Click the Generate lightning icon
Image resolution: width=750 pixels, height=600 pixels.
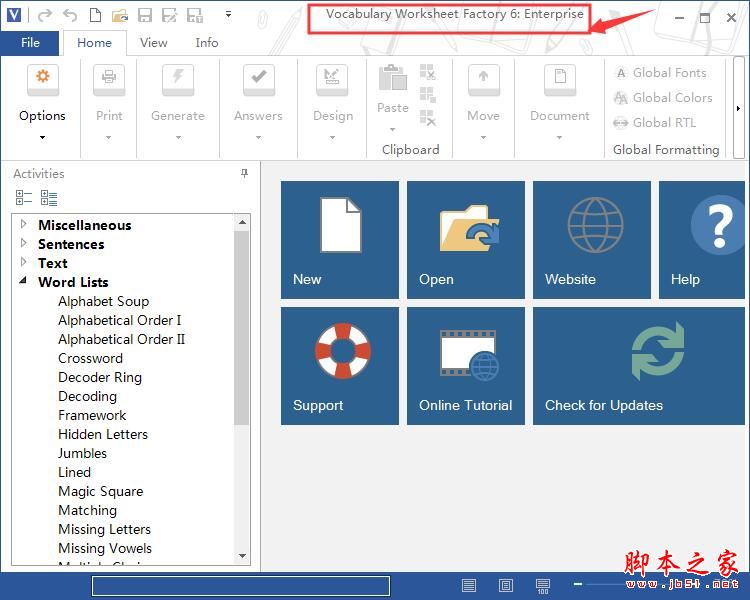point(178,79)
